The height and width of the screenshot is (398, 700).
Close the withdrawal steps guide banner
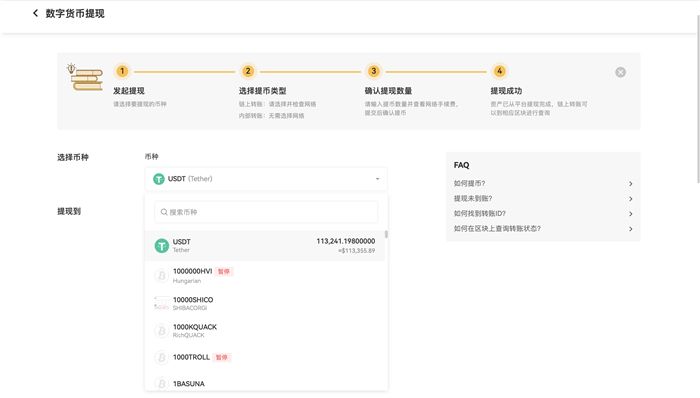point(620,72)
